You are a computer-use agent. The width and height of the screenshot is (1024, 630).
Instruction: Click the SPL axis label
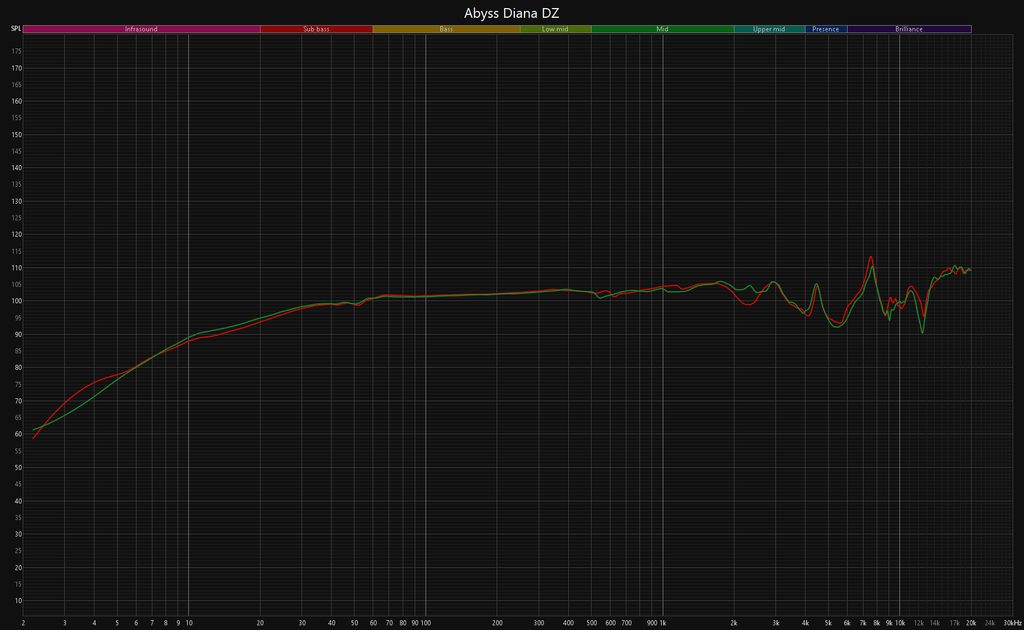tap(15, 29)
